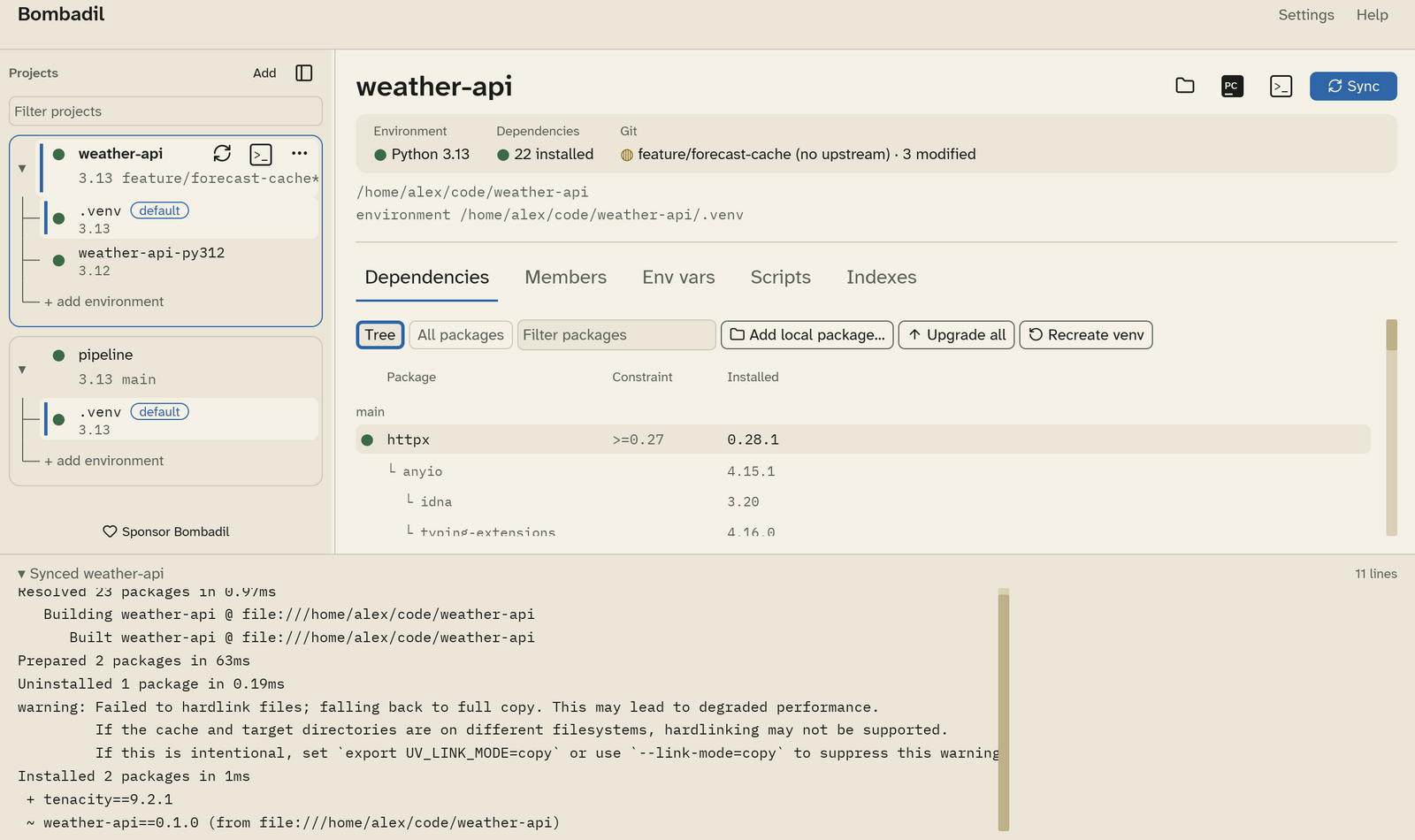Click add environment under pipeline
Image resolution: width=1415 pixels, height=840 pixels.
(104, 461)
